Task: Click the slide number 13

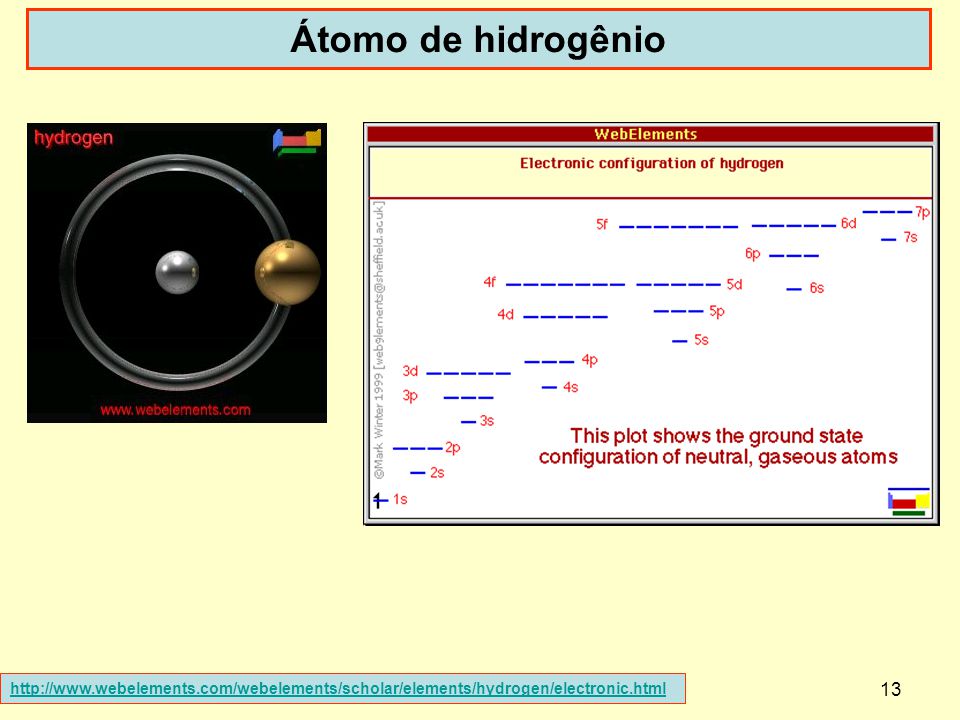Action: click(891, 689)
